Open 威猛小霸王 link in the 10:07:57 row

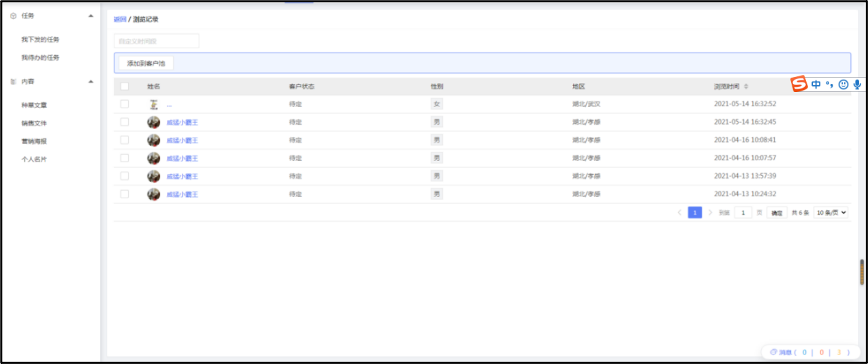182,158
